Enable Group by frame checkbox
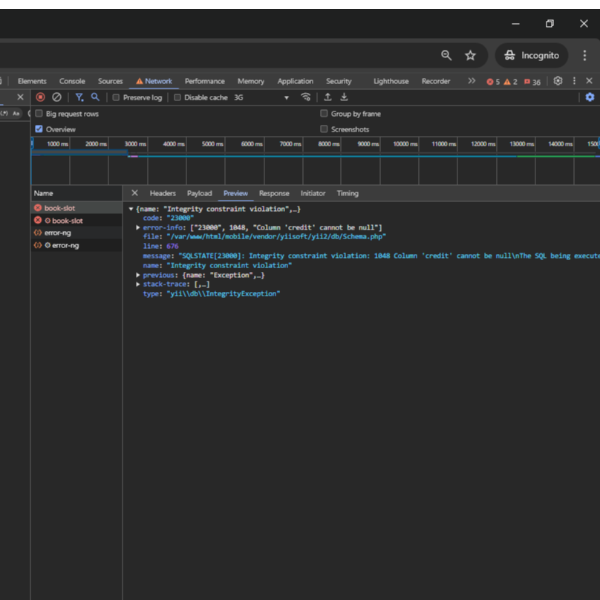Image resolution: width=600 pixels, height=600 pixels. pos(324,113)
